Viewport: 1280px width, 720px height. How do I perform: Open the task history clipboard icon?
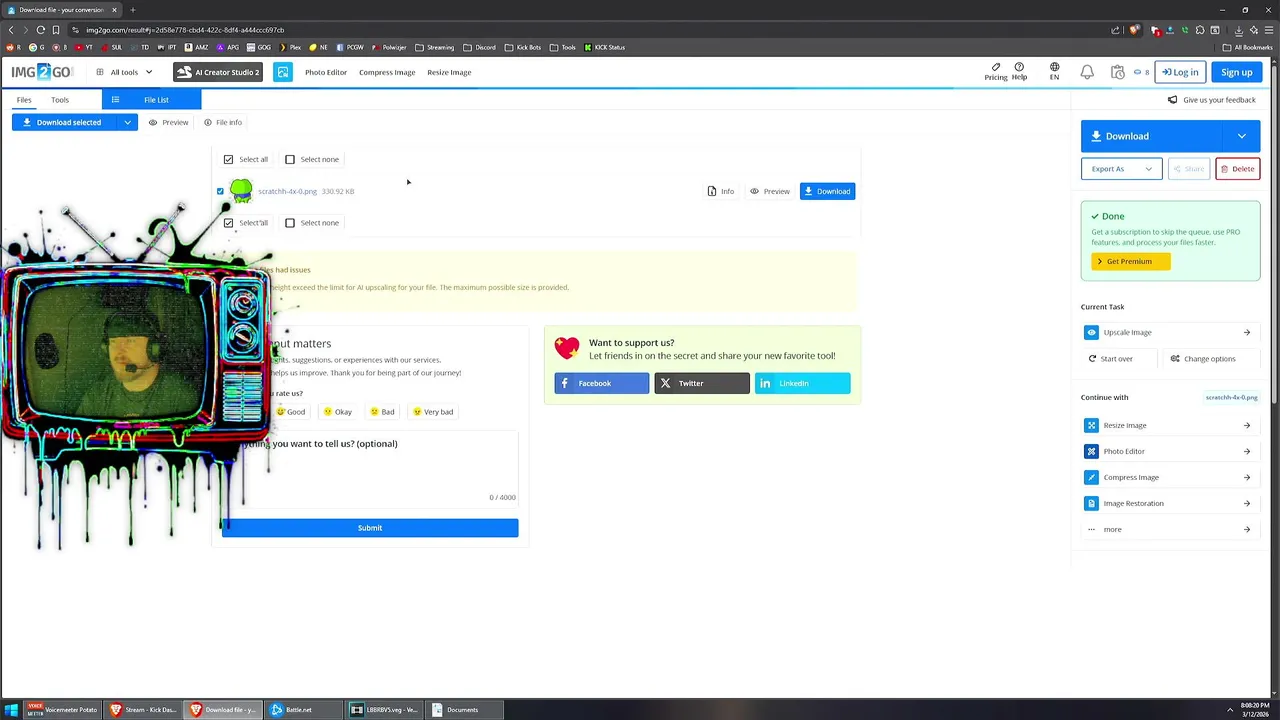1118,72
